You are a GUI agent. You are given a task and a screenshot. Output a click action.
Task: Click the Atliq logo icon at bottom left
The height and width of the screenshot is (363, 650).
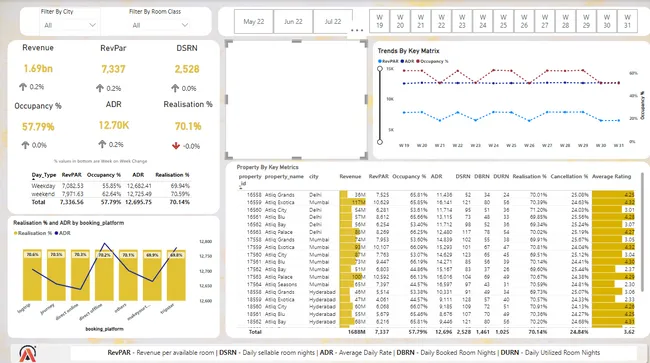point(27,353)
